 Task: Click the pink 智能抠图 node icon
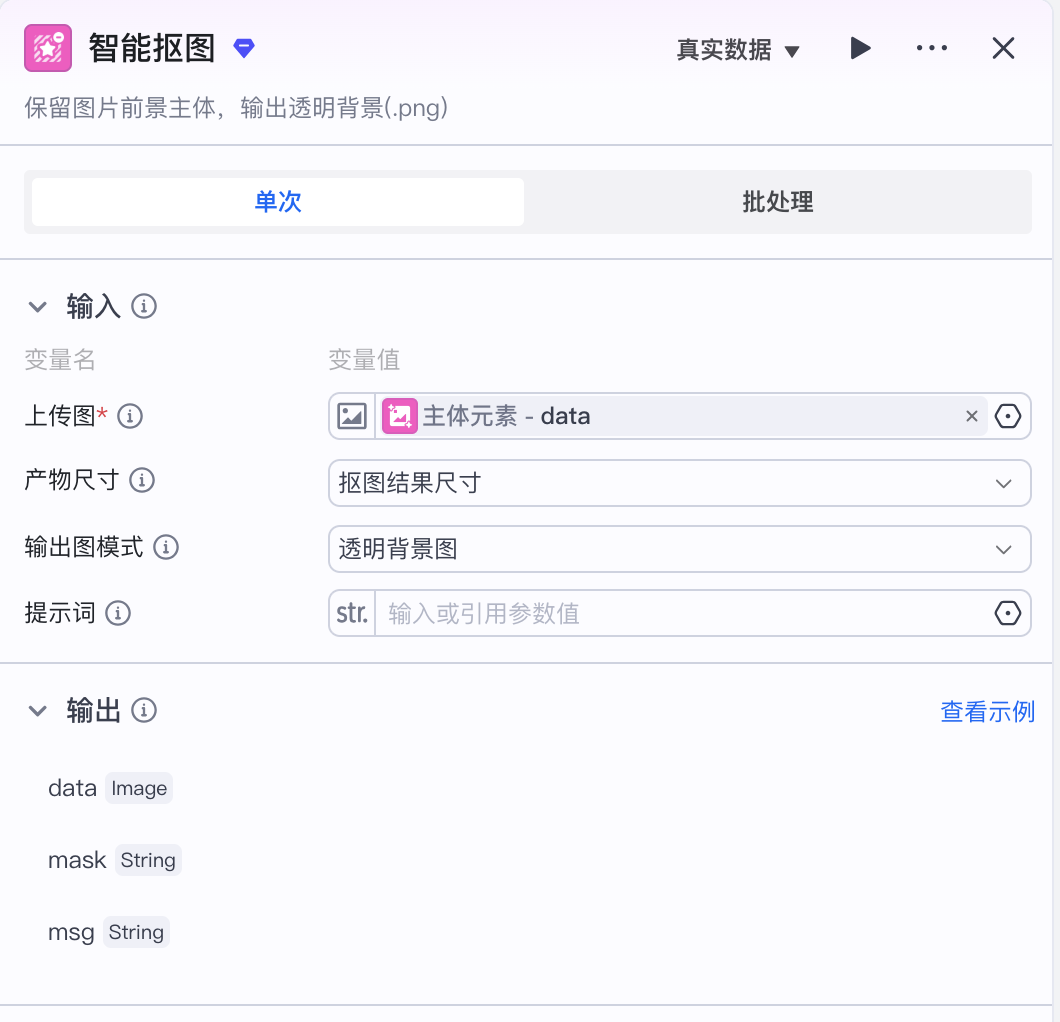click(x=46, y=47)
